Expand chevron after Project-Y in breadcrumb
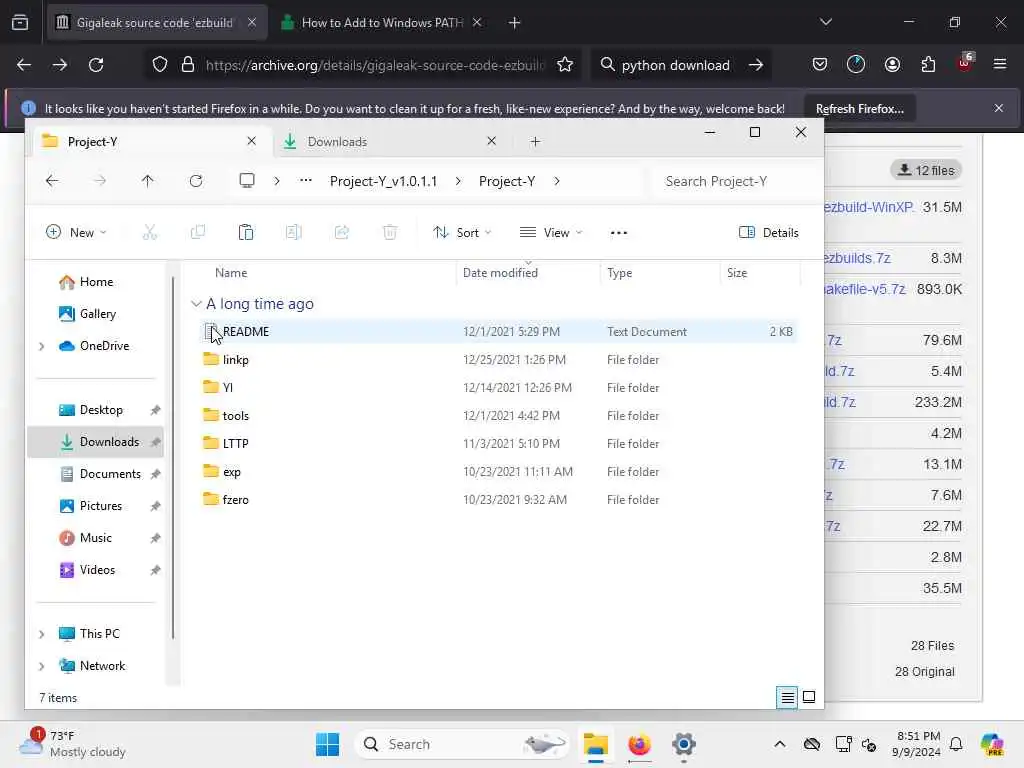 (x=556, y=181)
